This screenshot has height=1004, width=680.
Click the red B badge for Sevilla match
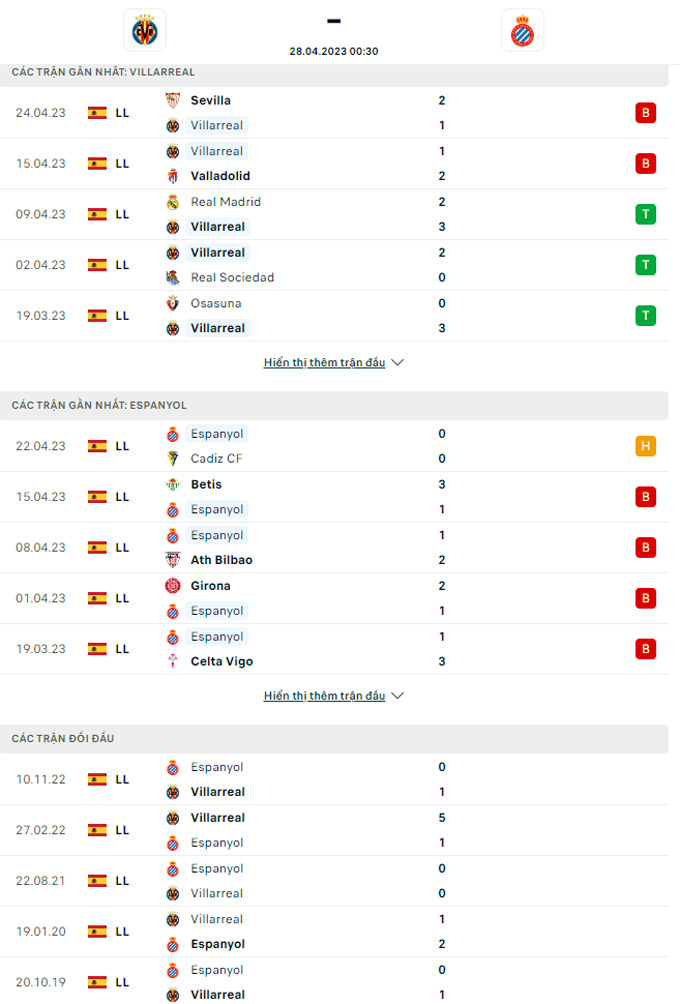[645, 113]
